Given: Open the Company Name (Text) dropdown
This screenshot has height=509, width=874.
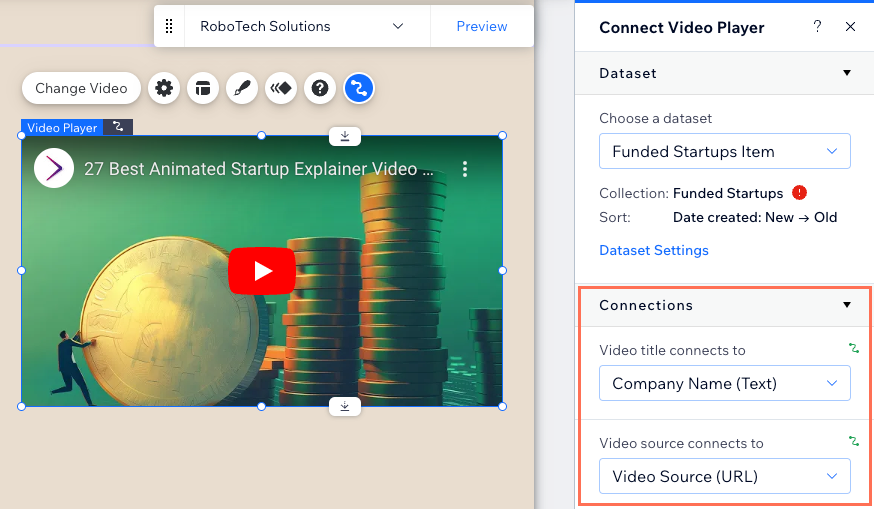Looking at the screenshot, I should click(725, 383).
